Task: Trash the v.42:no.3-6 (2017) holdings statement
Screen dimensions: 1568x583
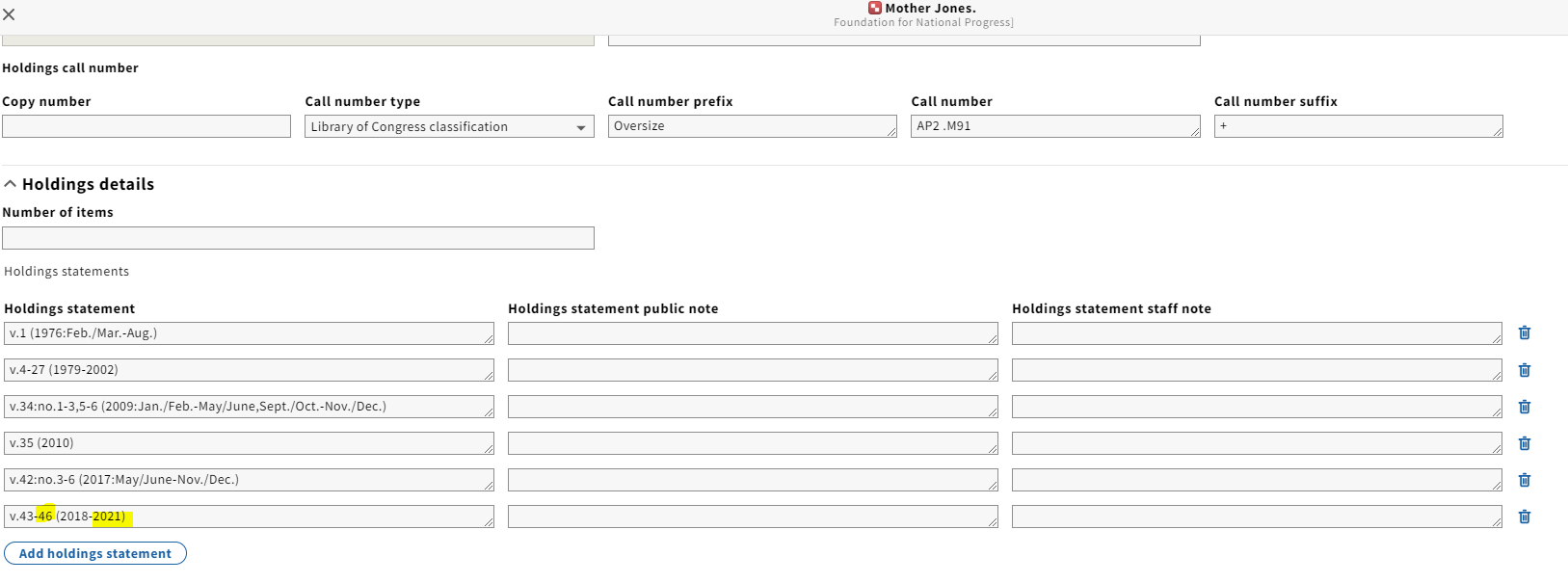Action: pos(1525,480)
